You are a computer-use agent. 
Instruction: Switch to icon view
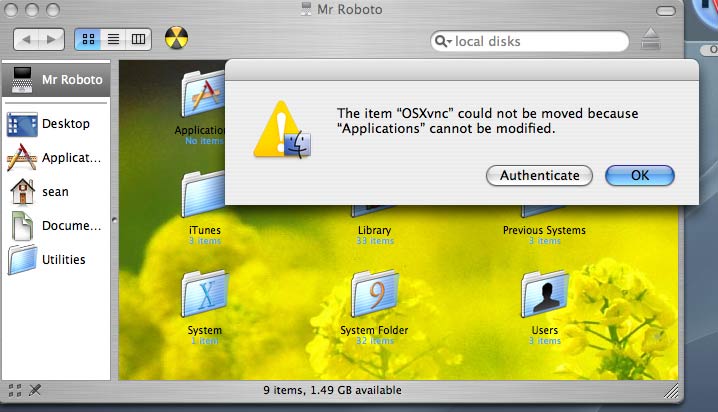click(88, 39)
